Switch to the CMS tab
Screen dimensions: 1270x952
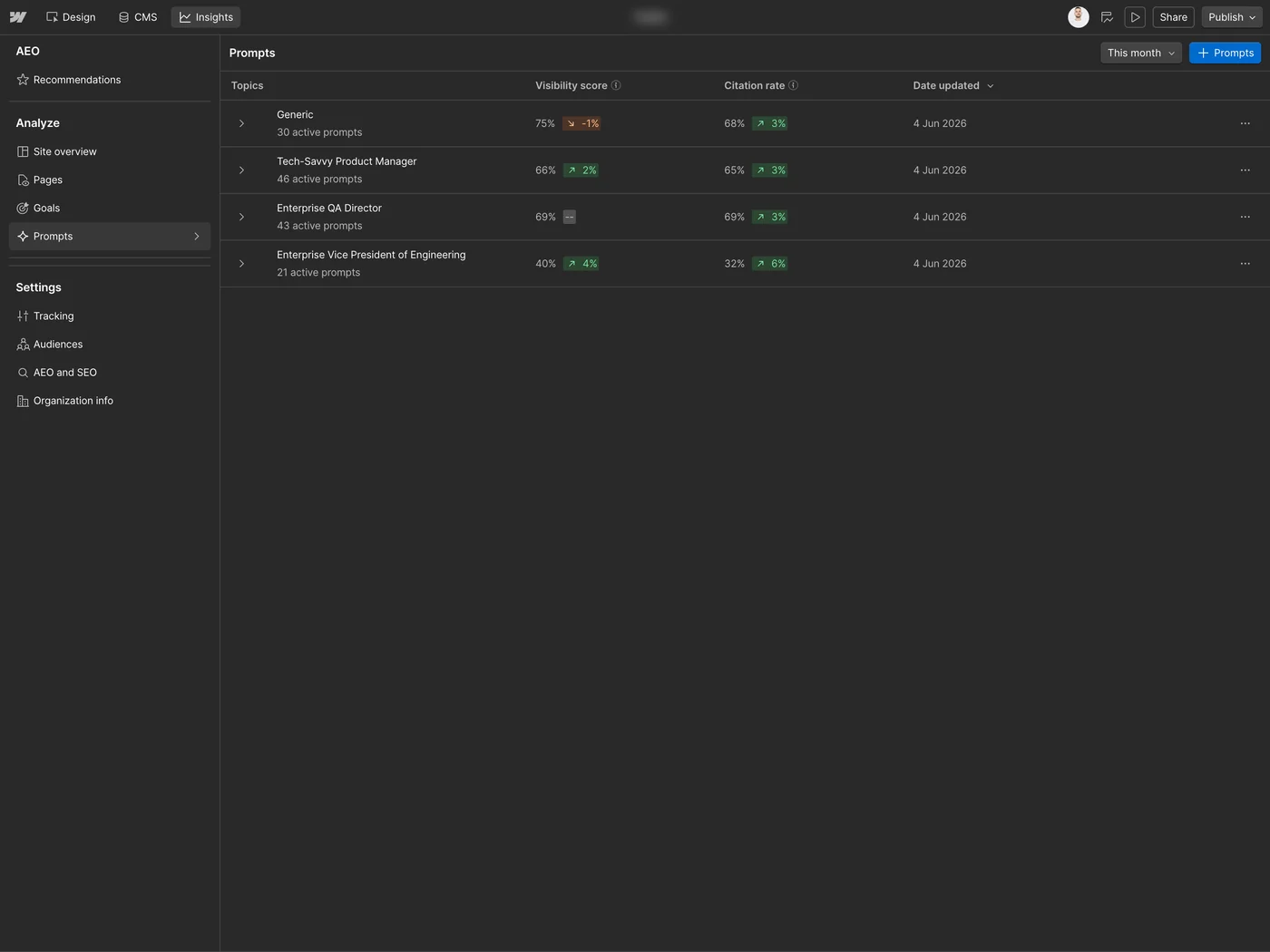pyautogui.click(x=138, y=17)
